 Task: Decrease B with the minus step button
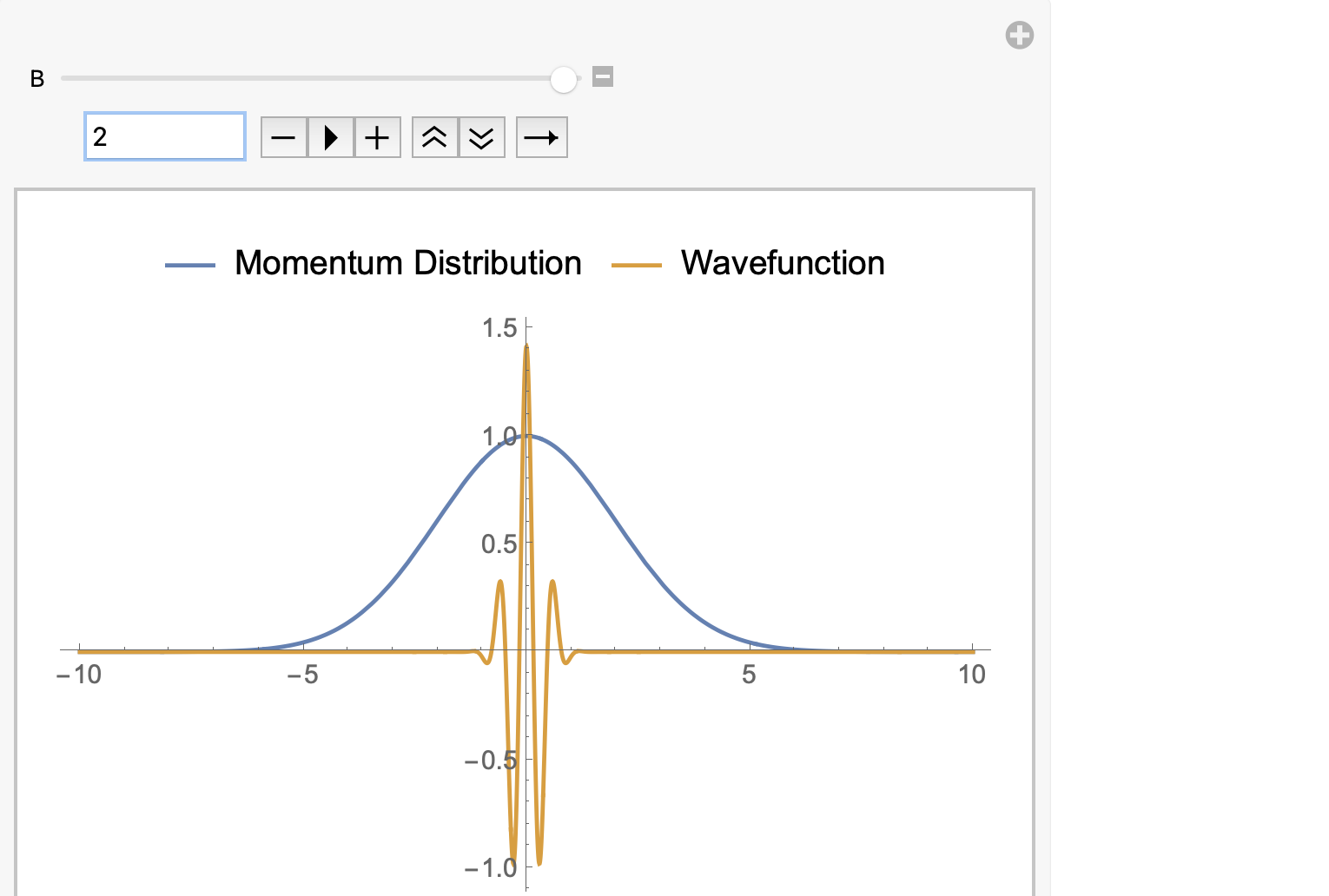pyautogui.click(x=284, y=137)
